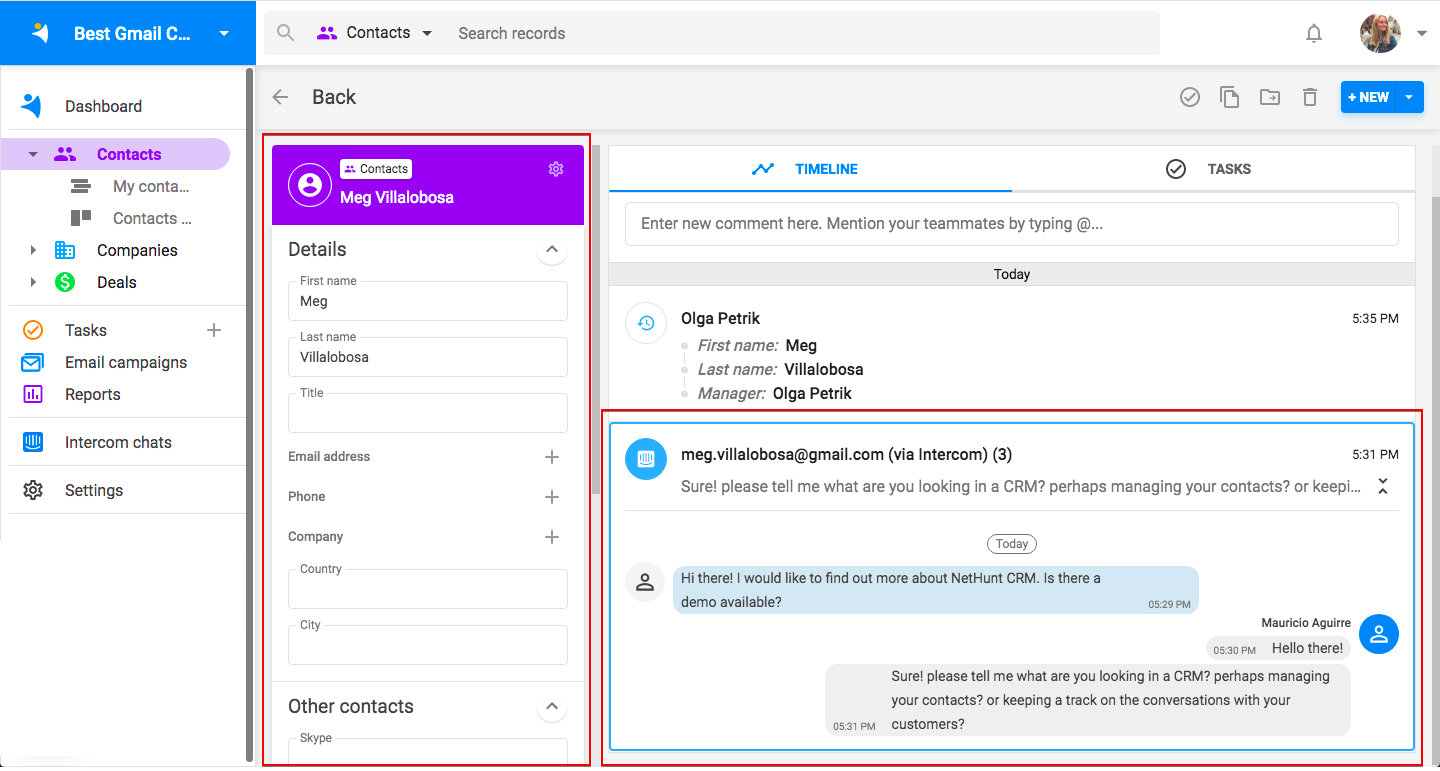Click Mauricio Aguirre's blue avatar
Image resolution: width=1440 pixels, height=771 pixels.
[x=1379, y=633]
